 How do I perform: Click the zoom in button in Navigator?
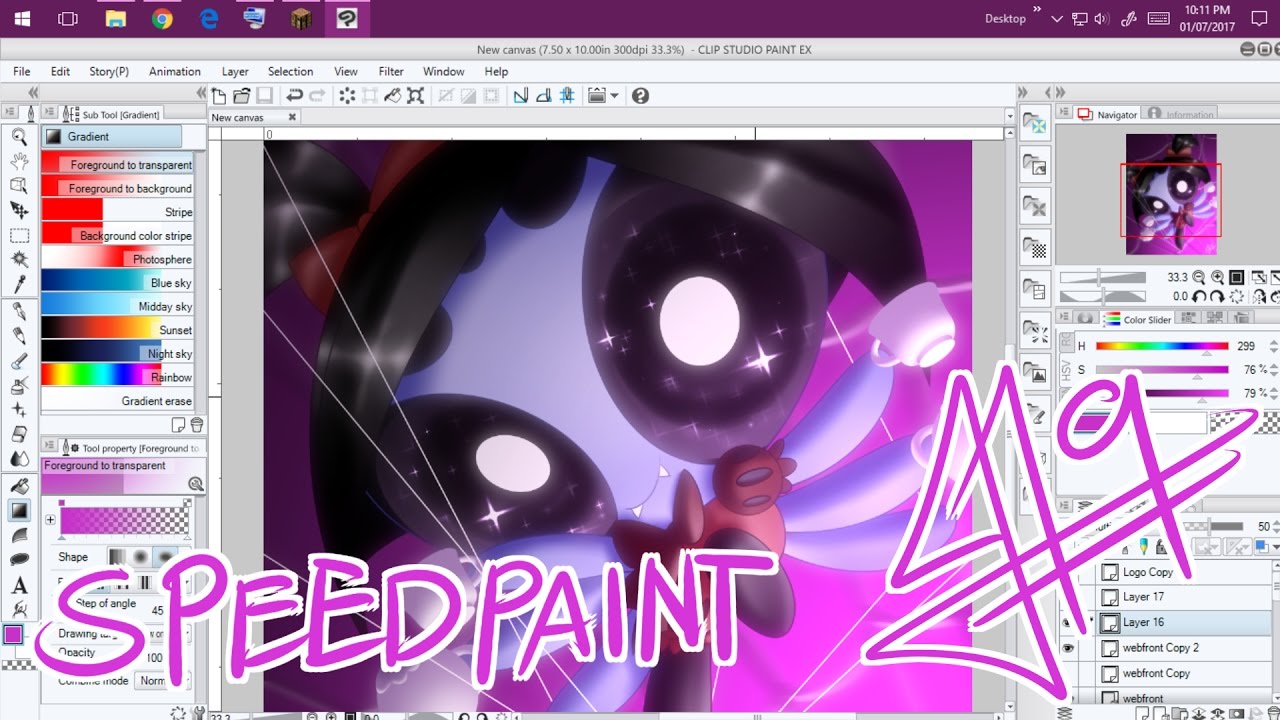point(1217,277)
